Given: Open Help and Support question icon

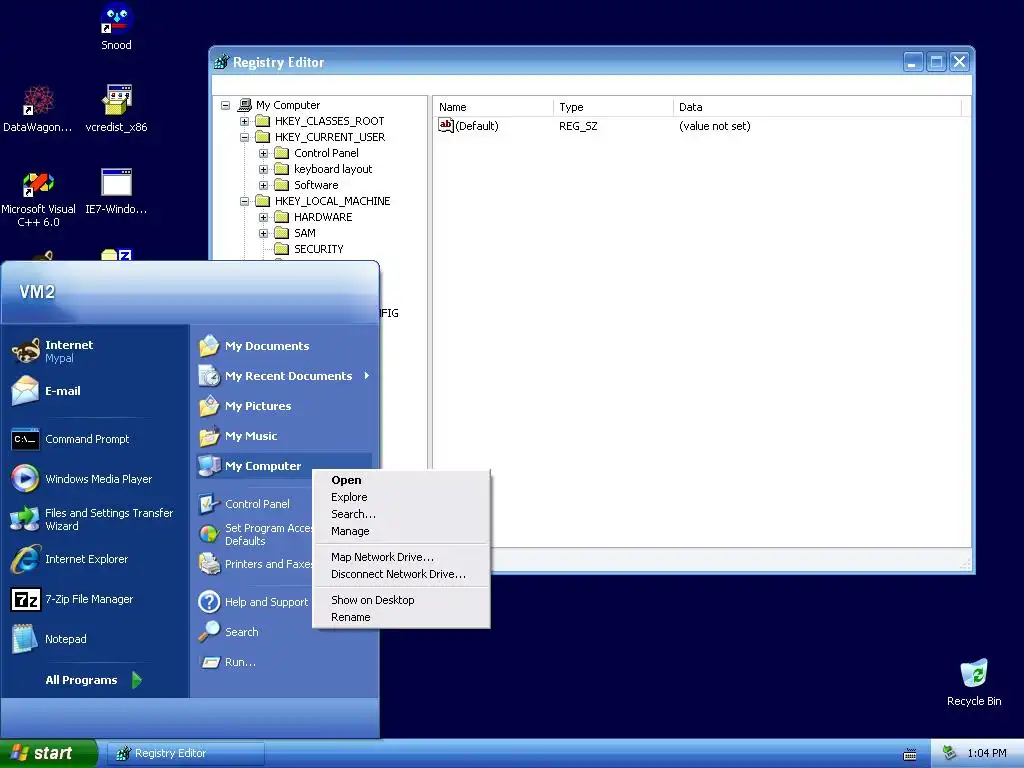Looking at the screenshot, I should 209,601.
